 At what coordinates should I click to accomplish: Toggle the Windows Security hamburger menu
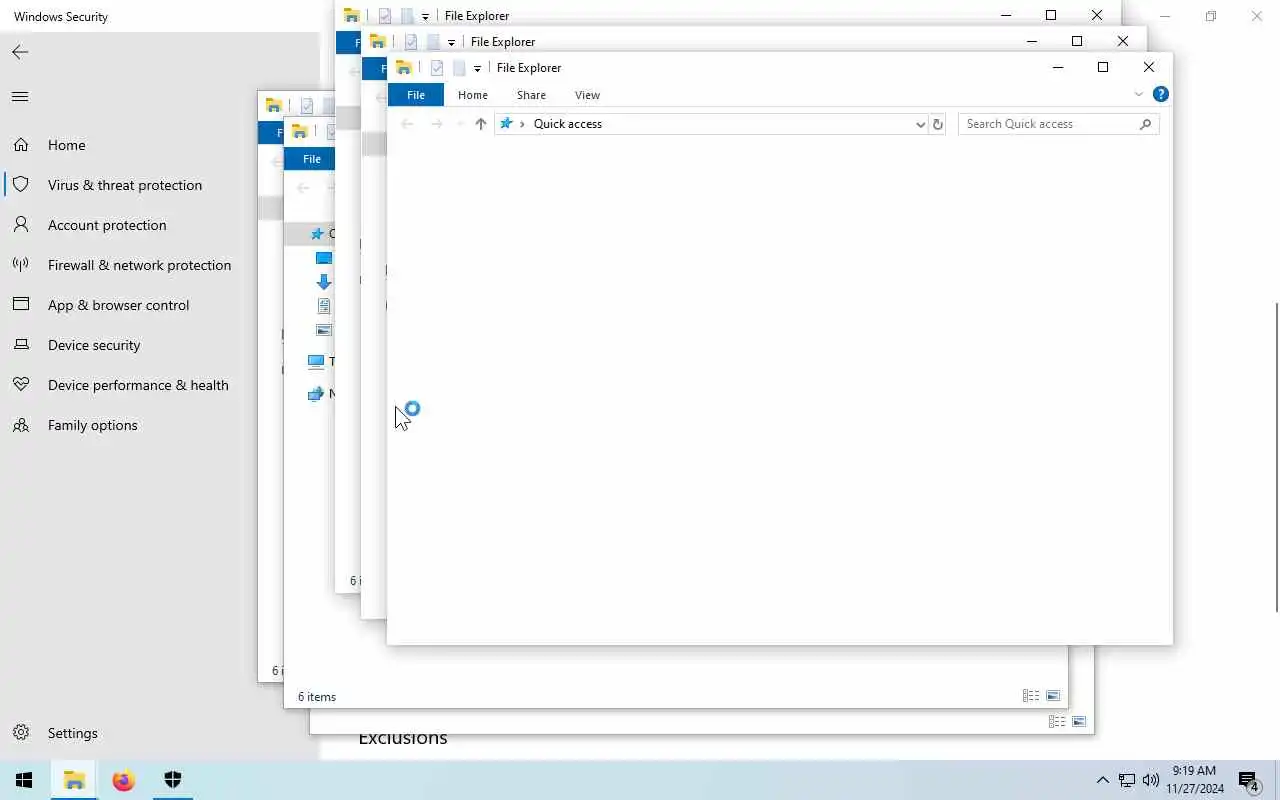point(20,97)
